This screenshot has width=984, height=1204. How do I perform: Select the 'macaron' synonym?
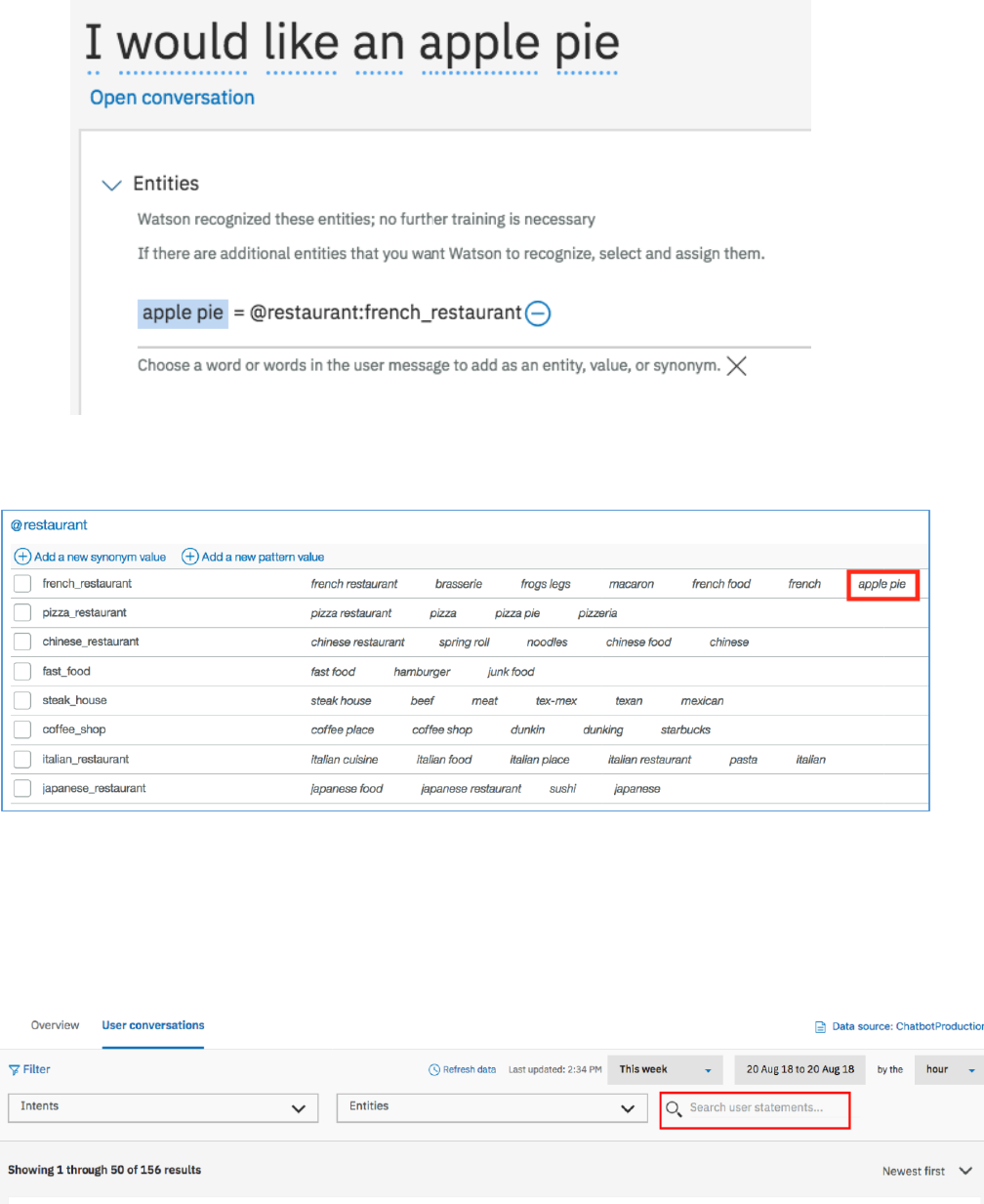(632, 584)
